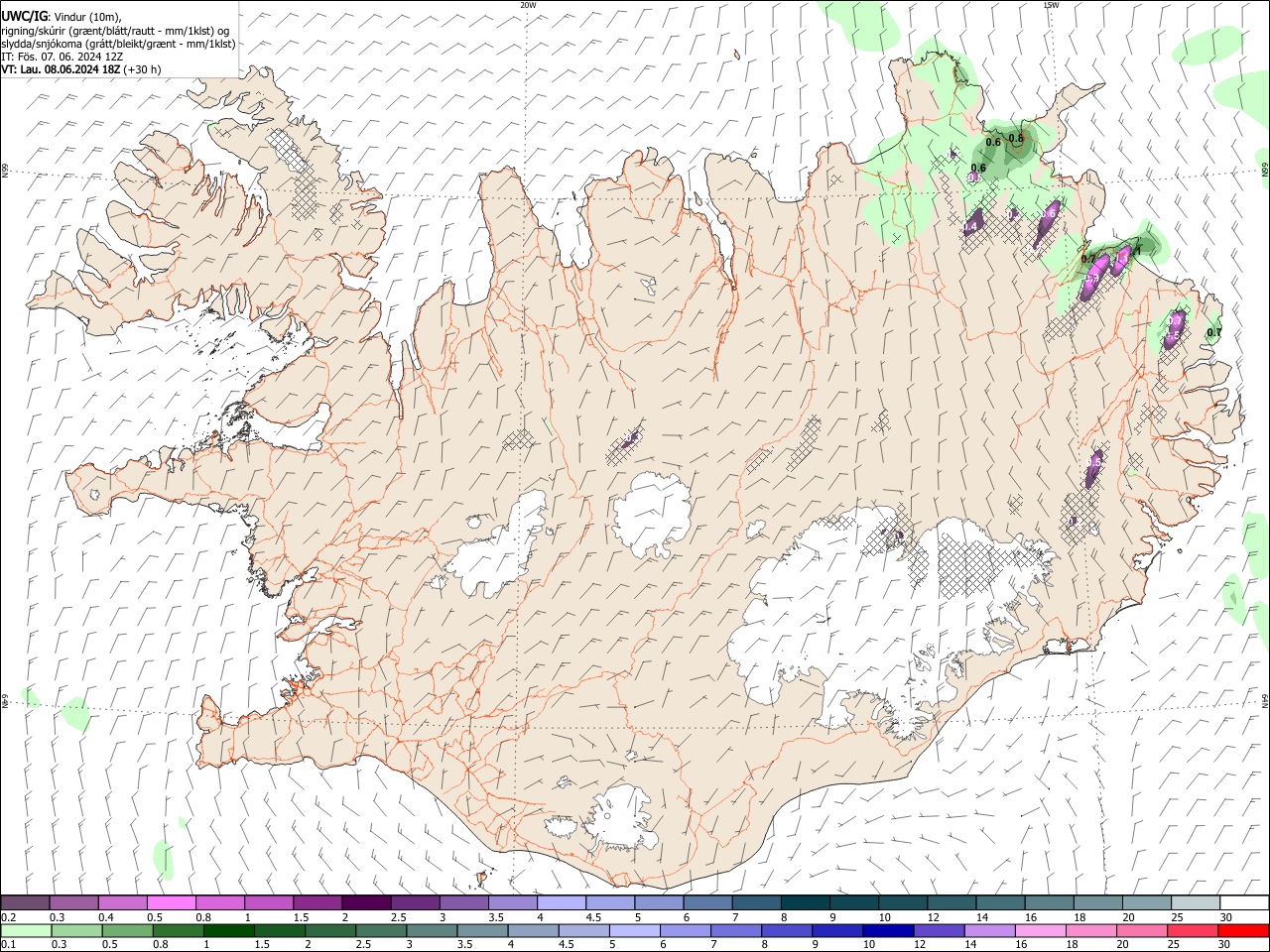
Task: Pick the lower legend swatch starting at 9
Action: [836, 930]
